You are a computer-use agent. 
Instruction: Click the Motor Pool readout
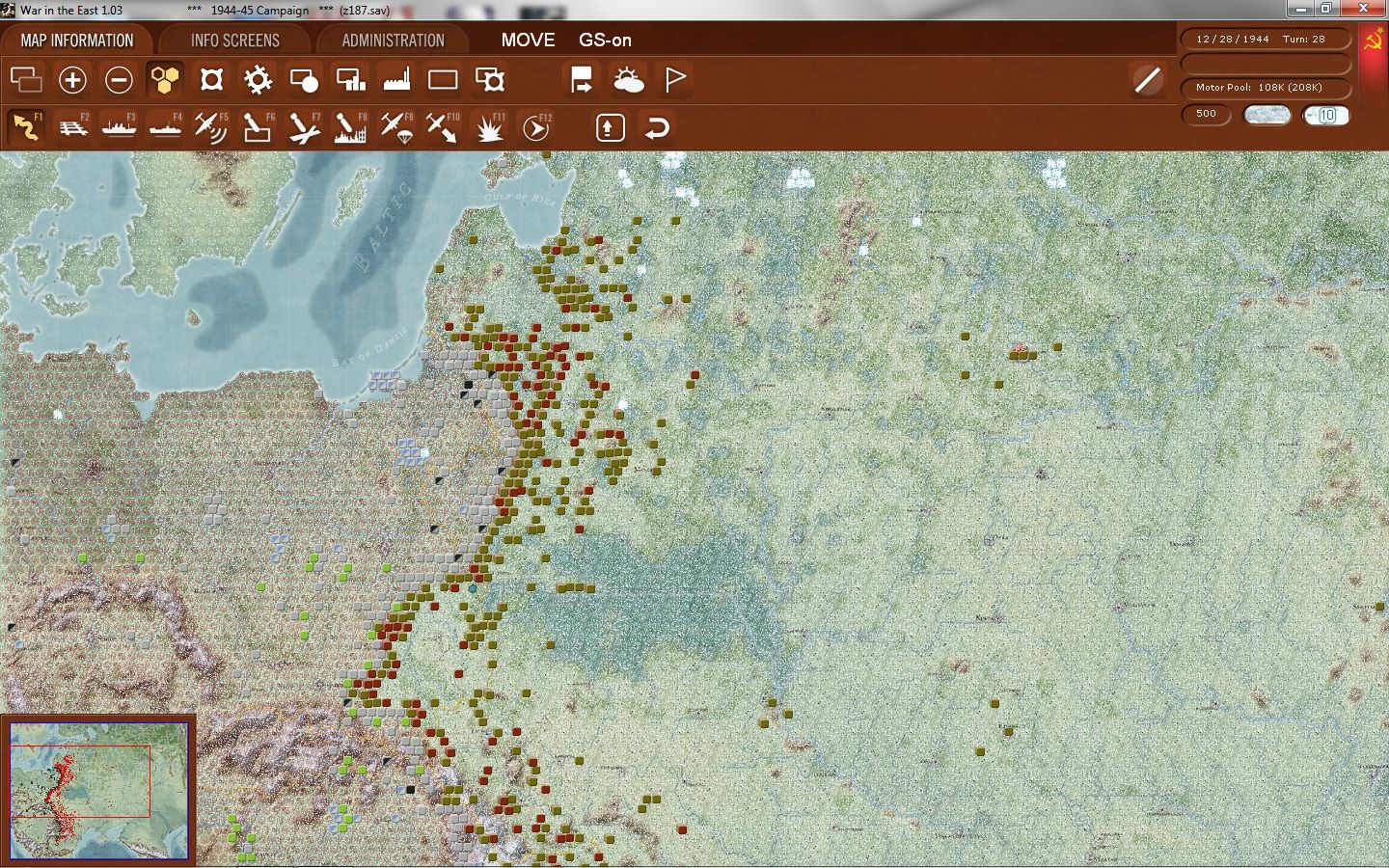coord(1266,88)
